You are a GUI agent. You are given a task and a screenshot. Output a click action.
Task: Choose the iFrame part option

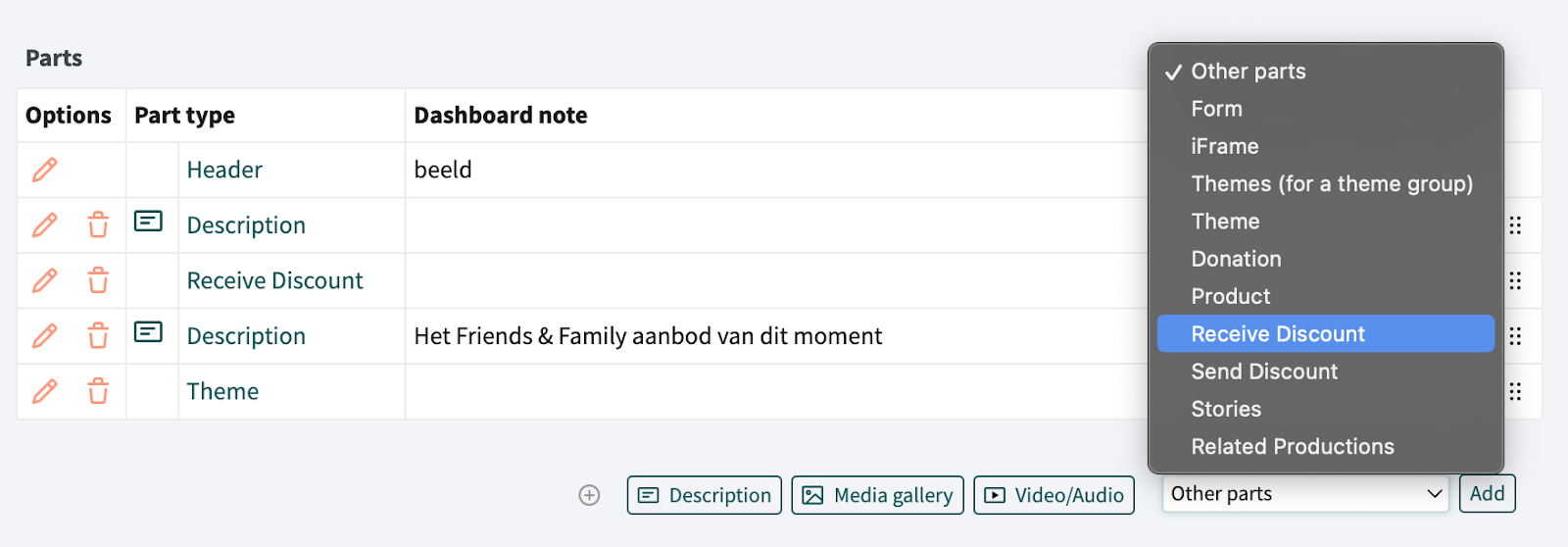pyautogui.click(x=1224, y=147)
